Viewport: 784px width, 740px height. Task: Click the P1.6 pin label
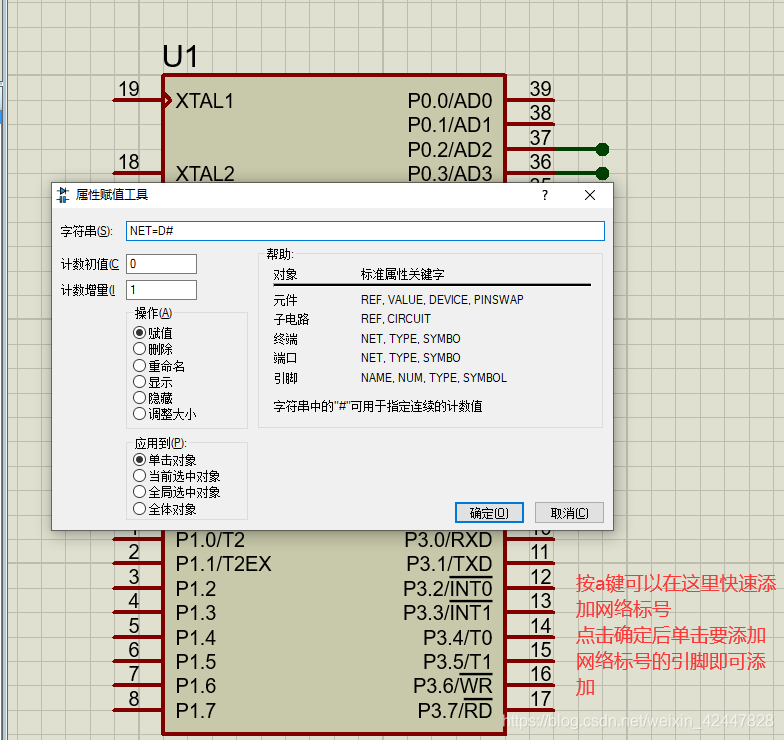196,686
